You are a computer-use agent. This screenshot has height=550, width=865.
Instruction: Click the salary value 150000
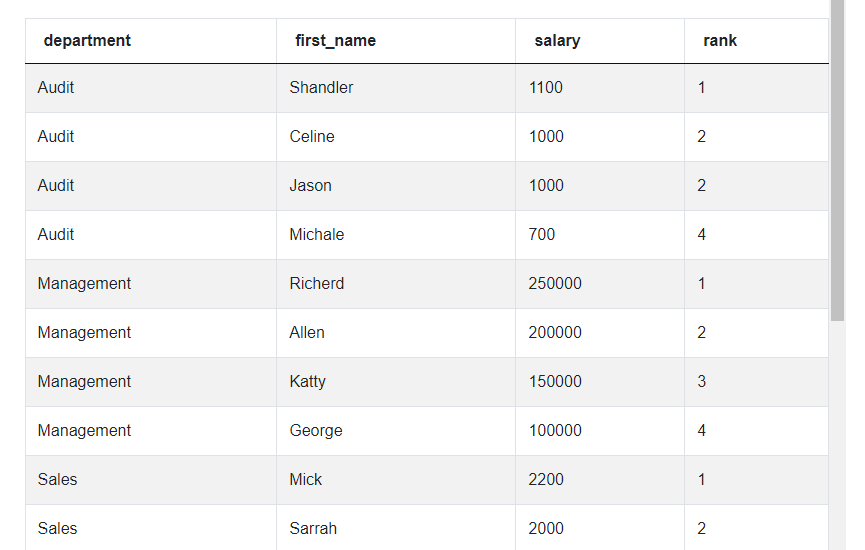555,382
